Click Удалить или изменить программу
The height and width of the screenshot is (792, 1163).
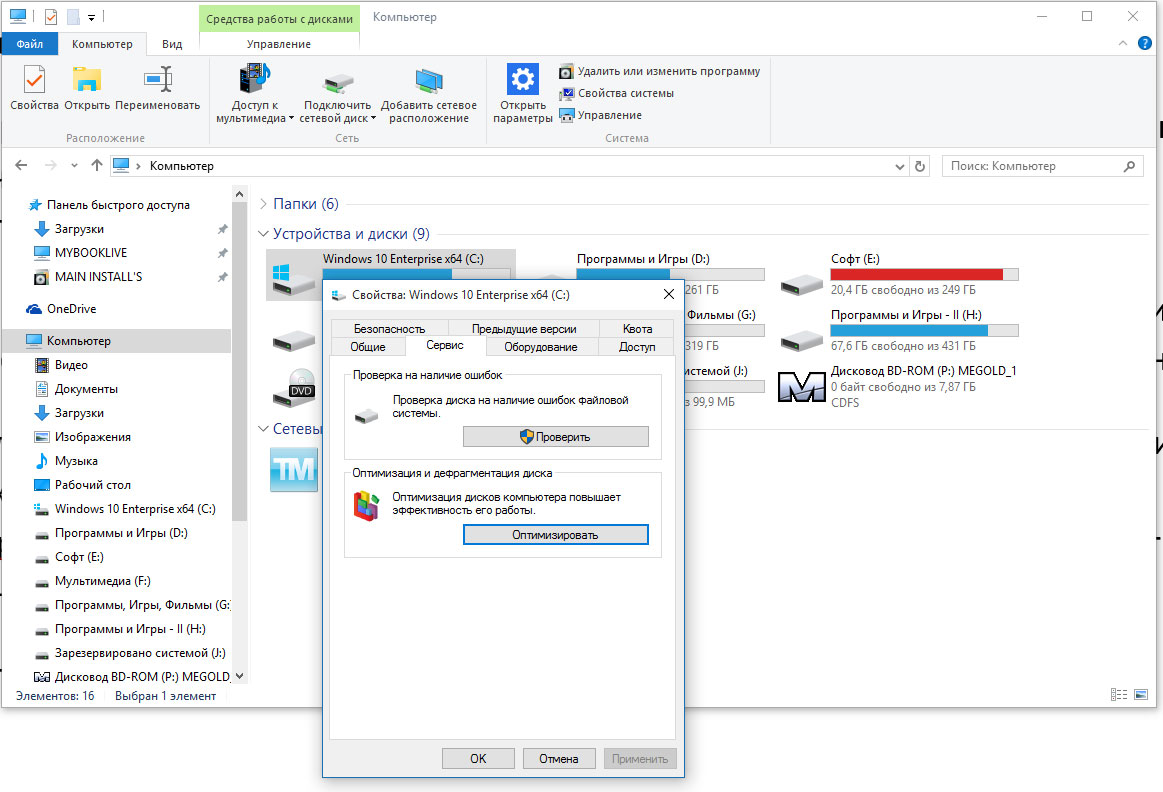pyautogui.click(x=659, y=71)
